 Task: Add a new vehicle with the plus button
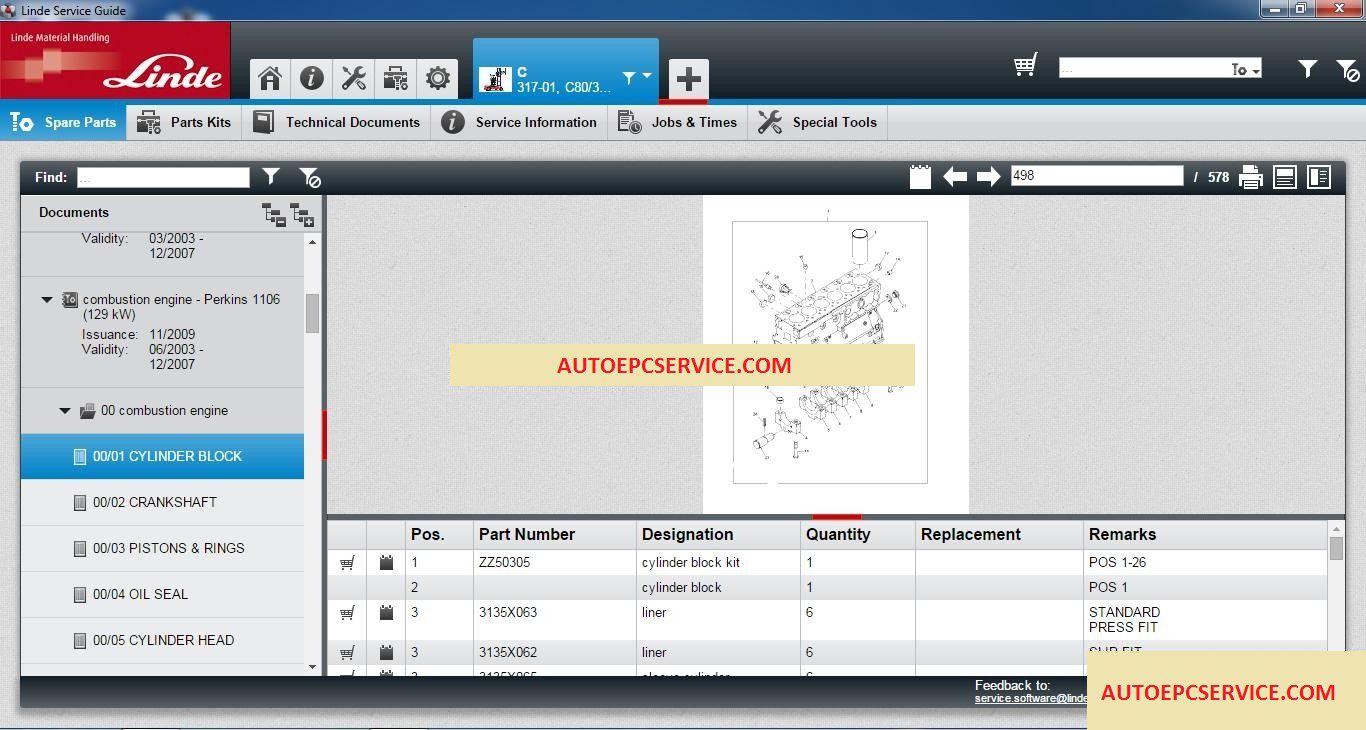pos(688,77)
